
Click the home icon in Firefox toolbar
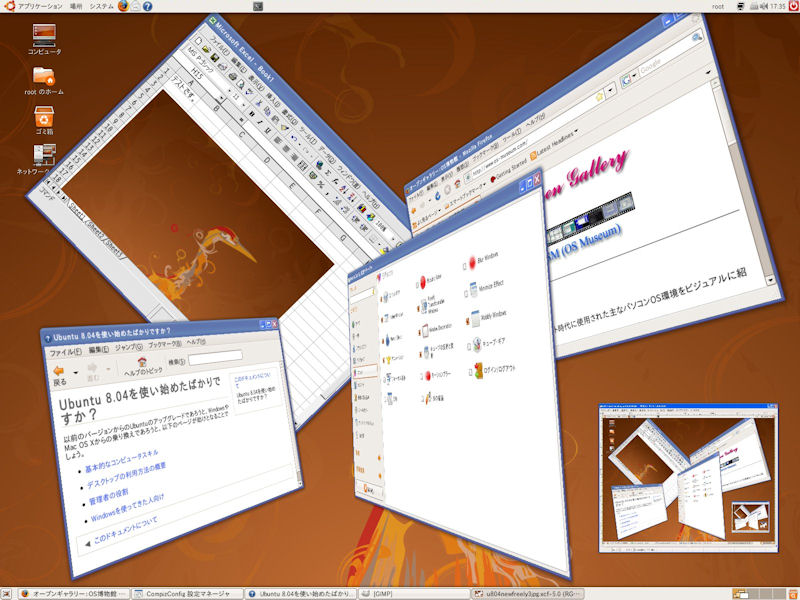(457, 184)
